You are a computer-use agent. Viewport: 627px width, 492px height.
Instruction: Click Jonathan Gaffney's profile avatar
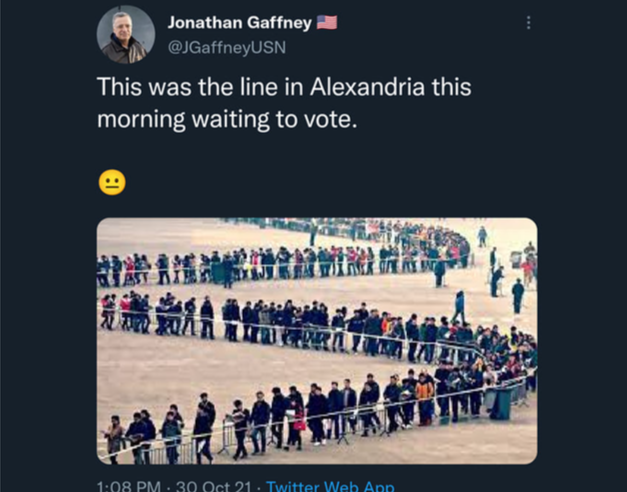click(126, 34)
